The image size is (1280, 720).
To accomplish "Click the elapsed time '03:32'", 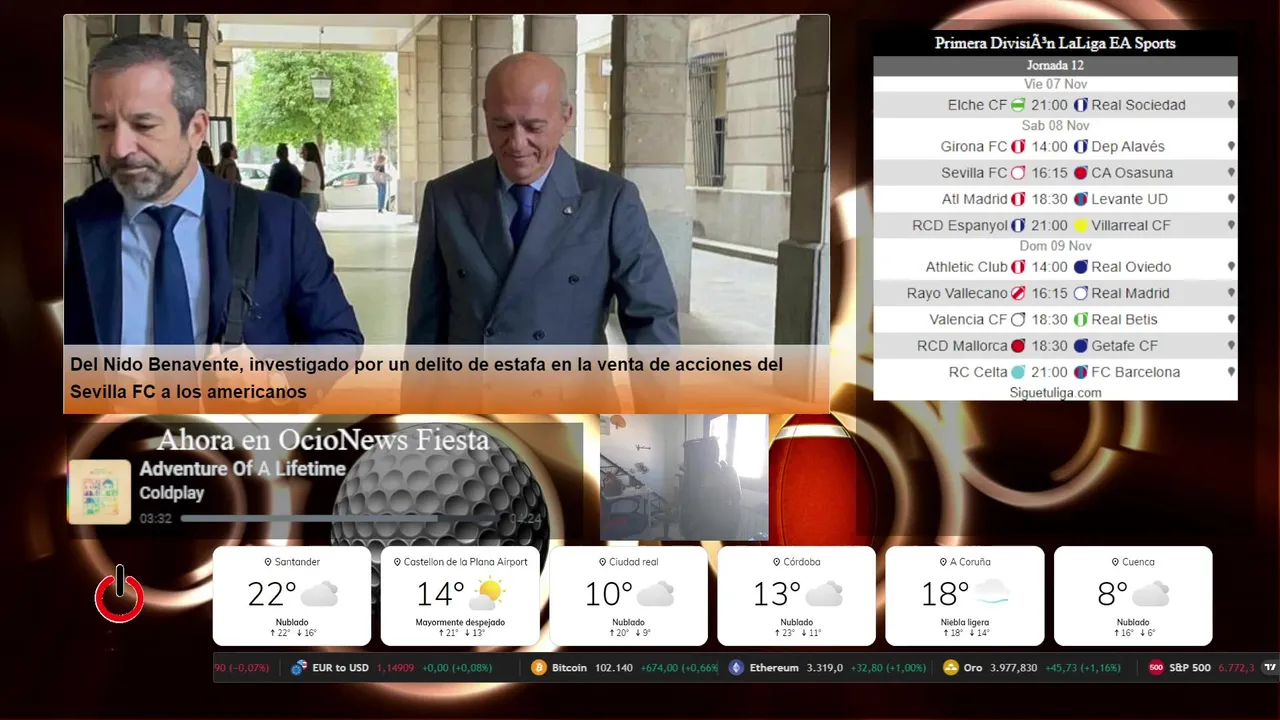I will tap(156, 519).
